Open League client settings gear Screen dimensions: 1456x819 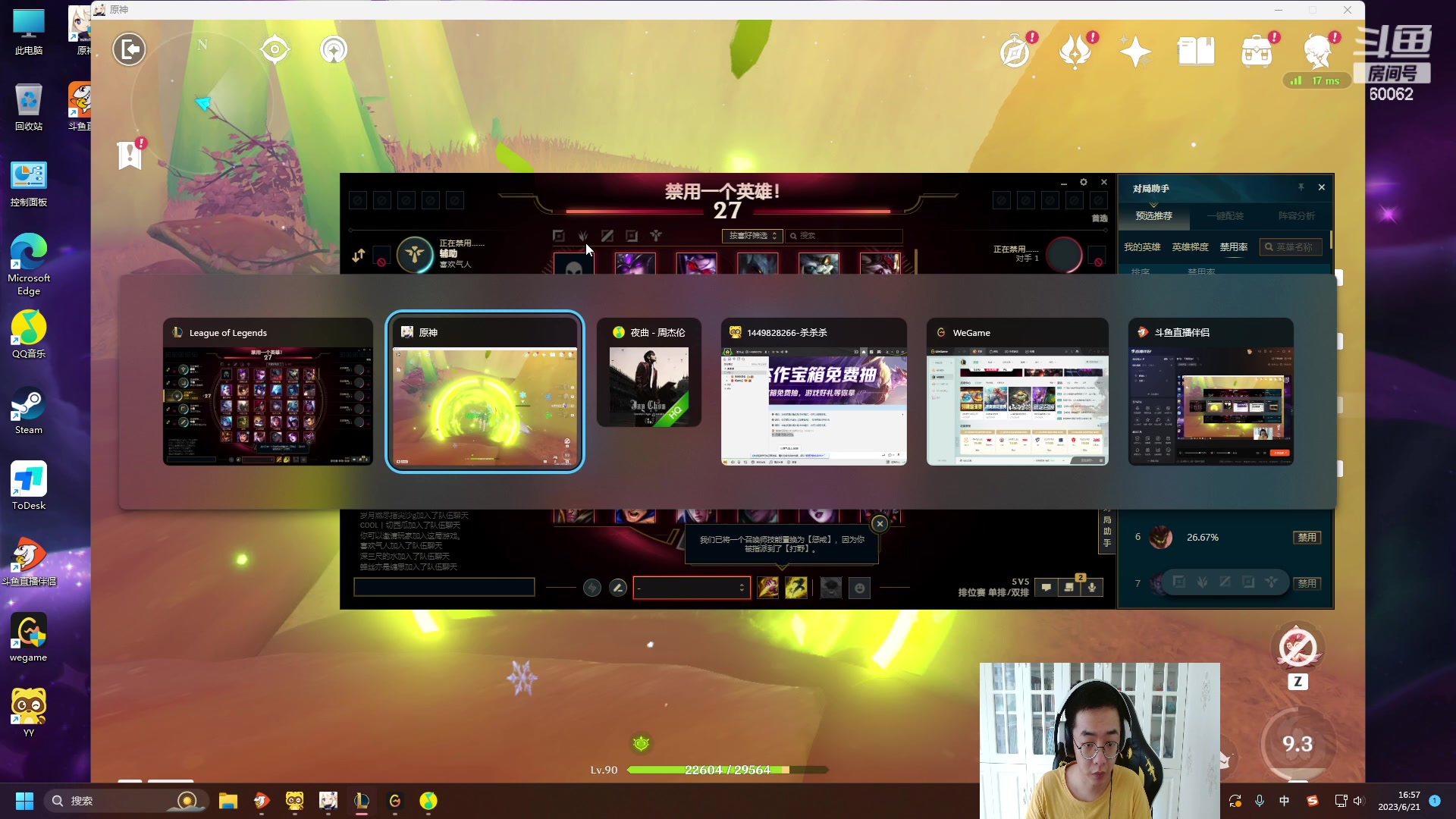[1084, 182]
